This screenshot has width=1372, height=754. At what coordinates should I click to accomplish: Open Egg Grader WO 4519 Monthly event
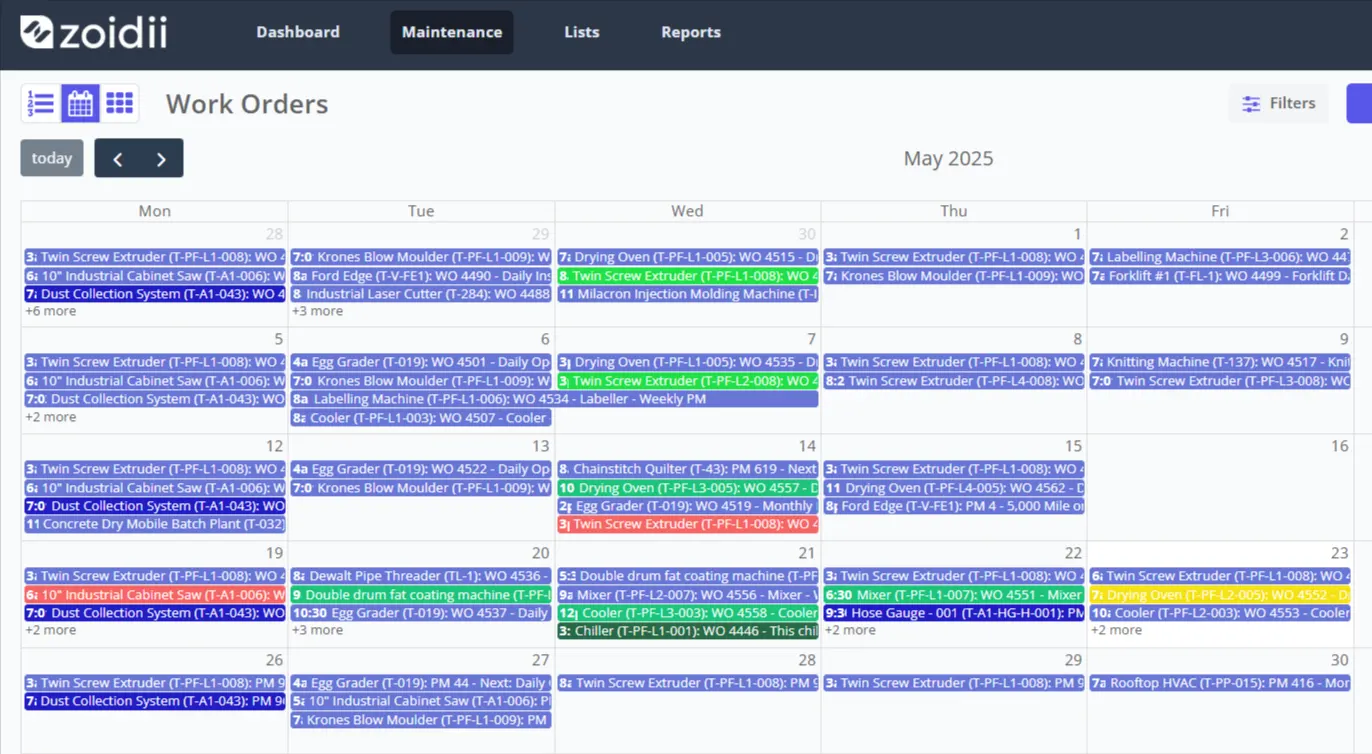687,506
